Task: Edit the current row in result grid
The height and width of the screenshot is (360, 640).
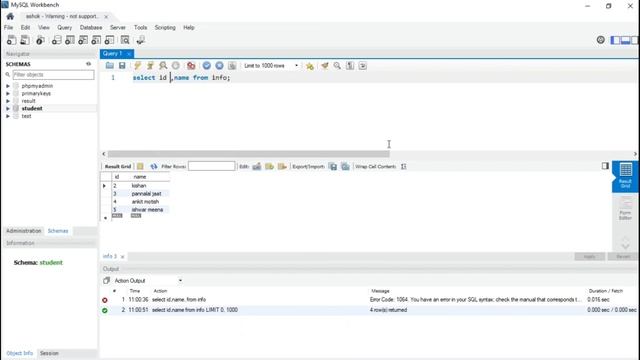Action: coord(257,167)
